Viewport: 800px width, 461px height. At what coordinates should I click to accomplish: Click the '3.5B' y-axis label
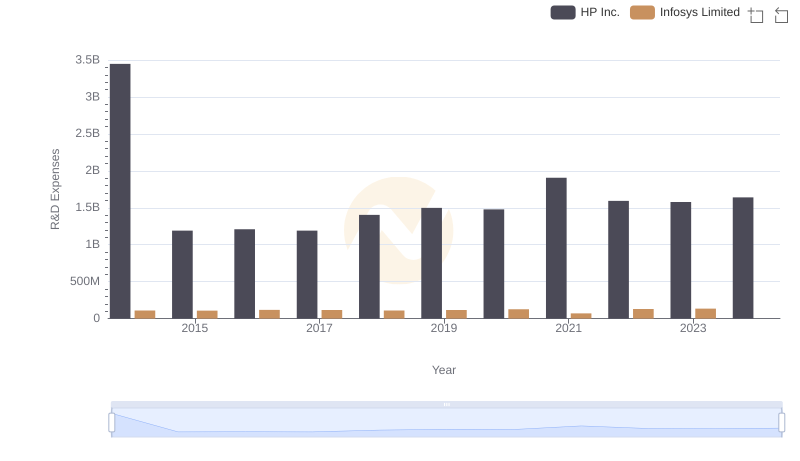(87, 60)
